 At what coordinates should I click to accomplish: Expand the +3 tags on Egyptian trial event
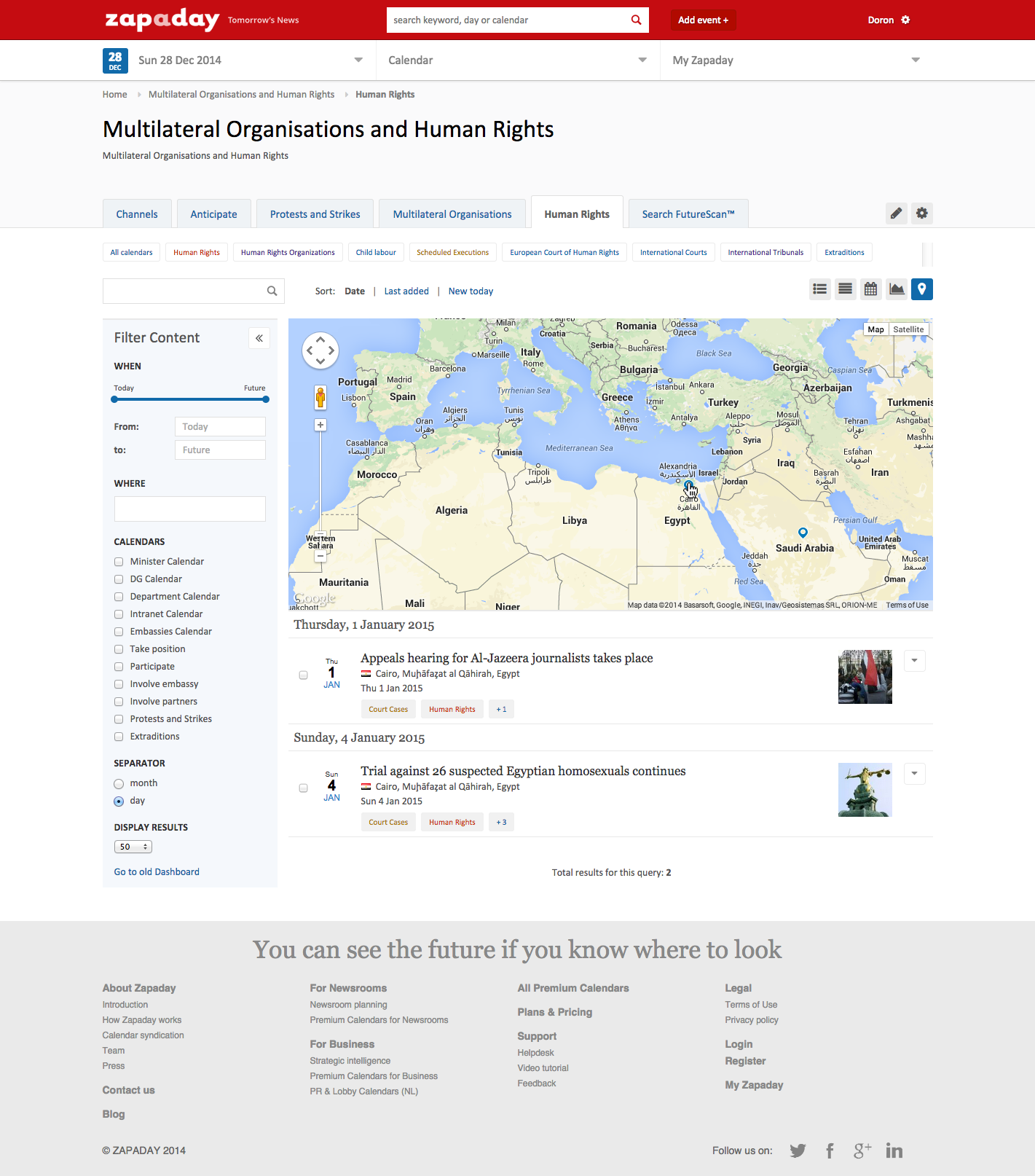[x=501, y=822]
